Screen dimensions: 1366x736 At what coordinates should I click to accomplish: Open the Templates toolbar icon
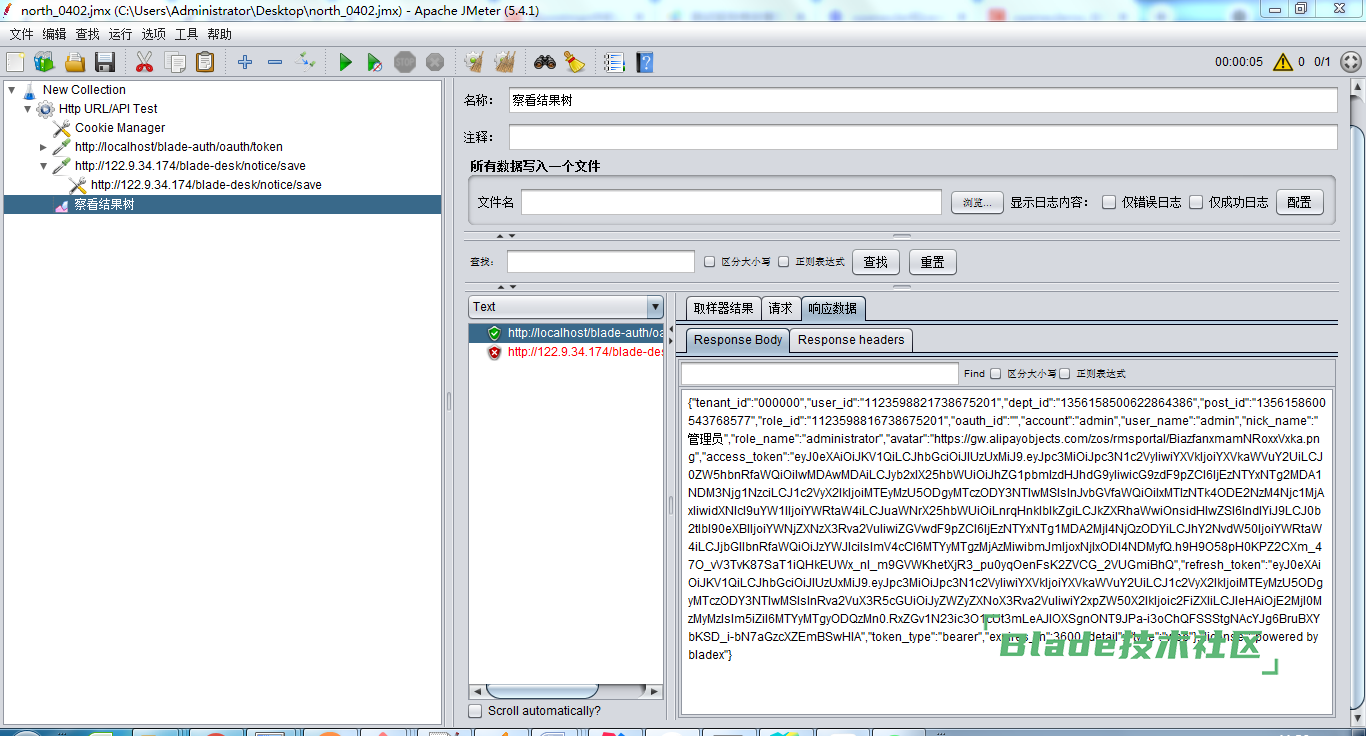click(x=44, y=62)
